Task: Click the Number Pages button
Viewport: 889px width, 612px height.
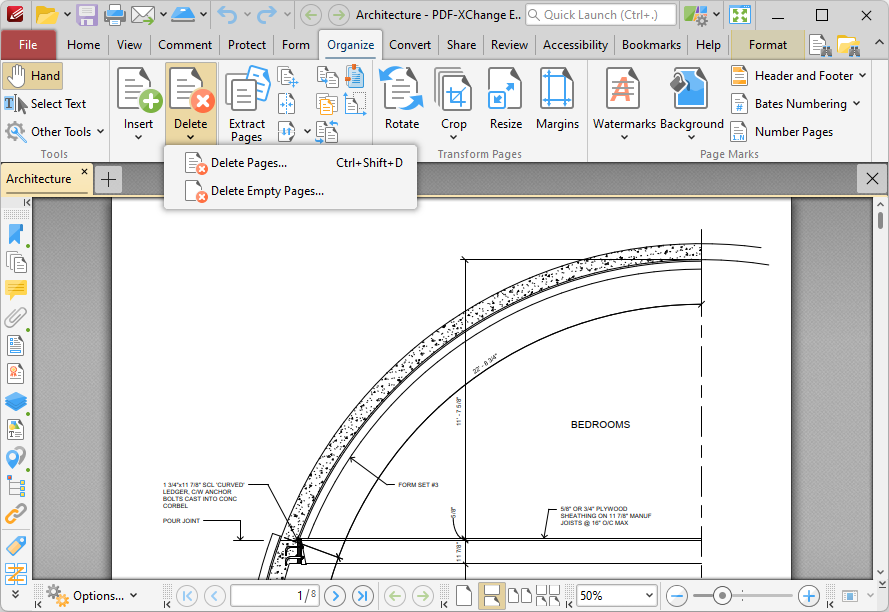Action: click(x=782, y=132)
